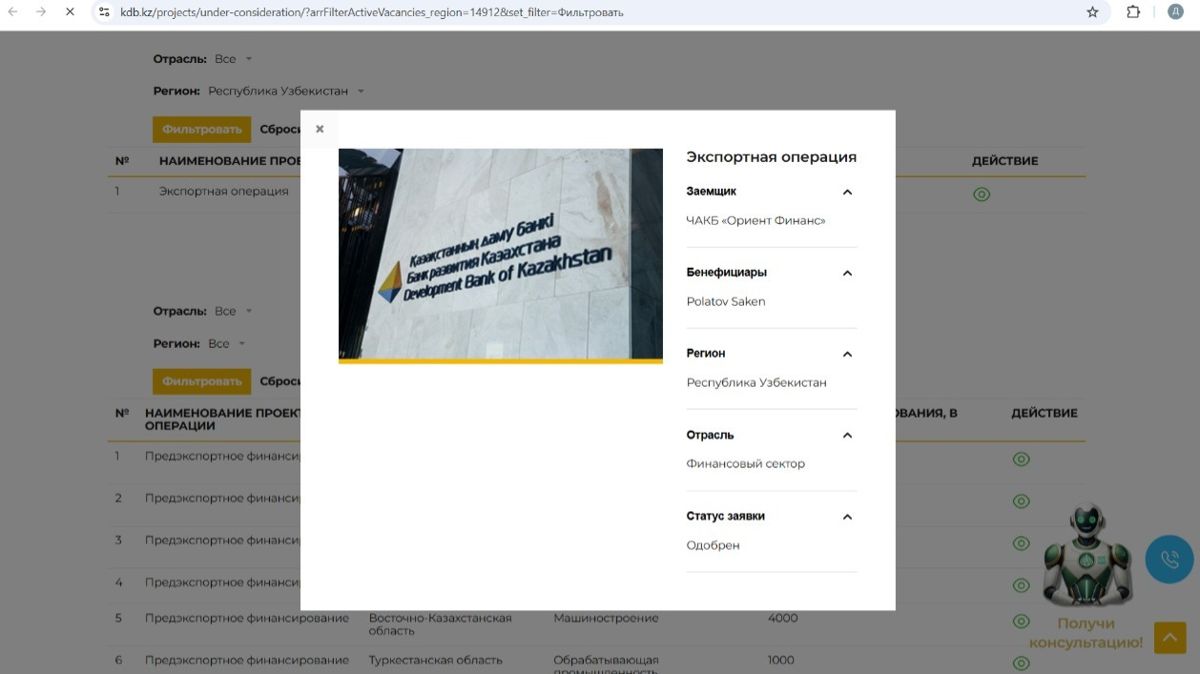The width and height of the screenshot is (1200, 674).
Task: Collapse the Заемщик section chevron
Action: [847, 192]
